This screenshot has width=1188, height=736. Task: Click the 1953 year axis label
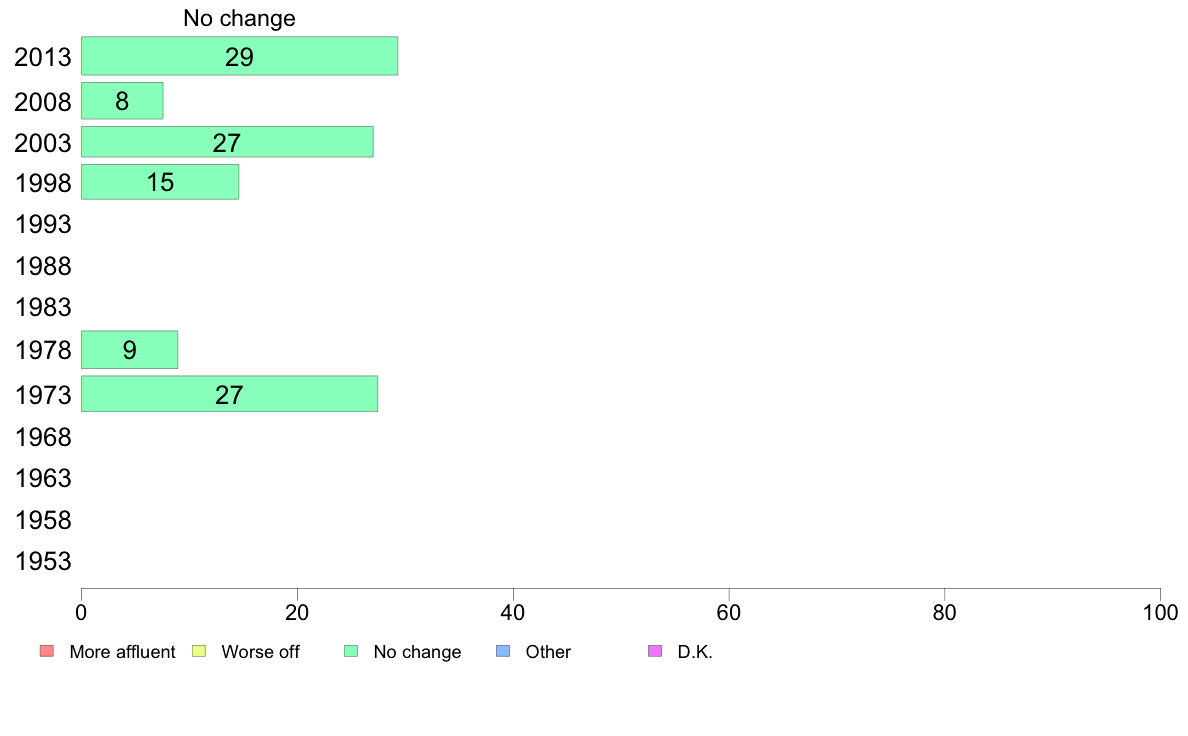coord(43,562)
